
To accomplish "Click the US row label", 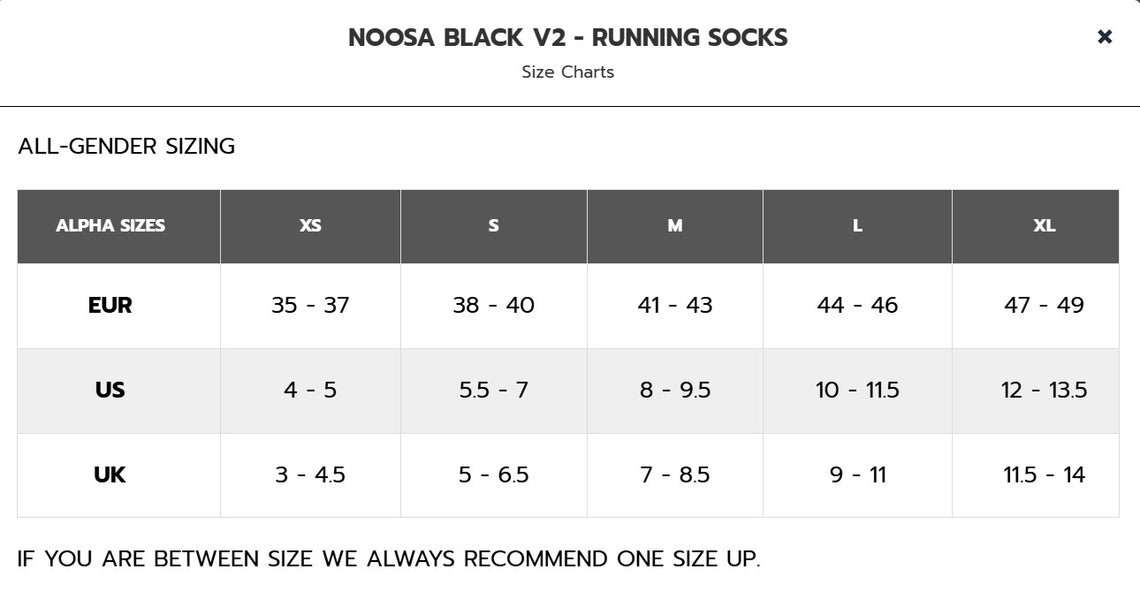I will click(110, 390).
